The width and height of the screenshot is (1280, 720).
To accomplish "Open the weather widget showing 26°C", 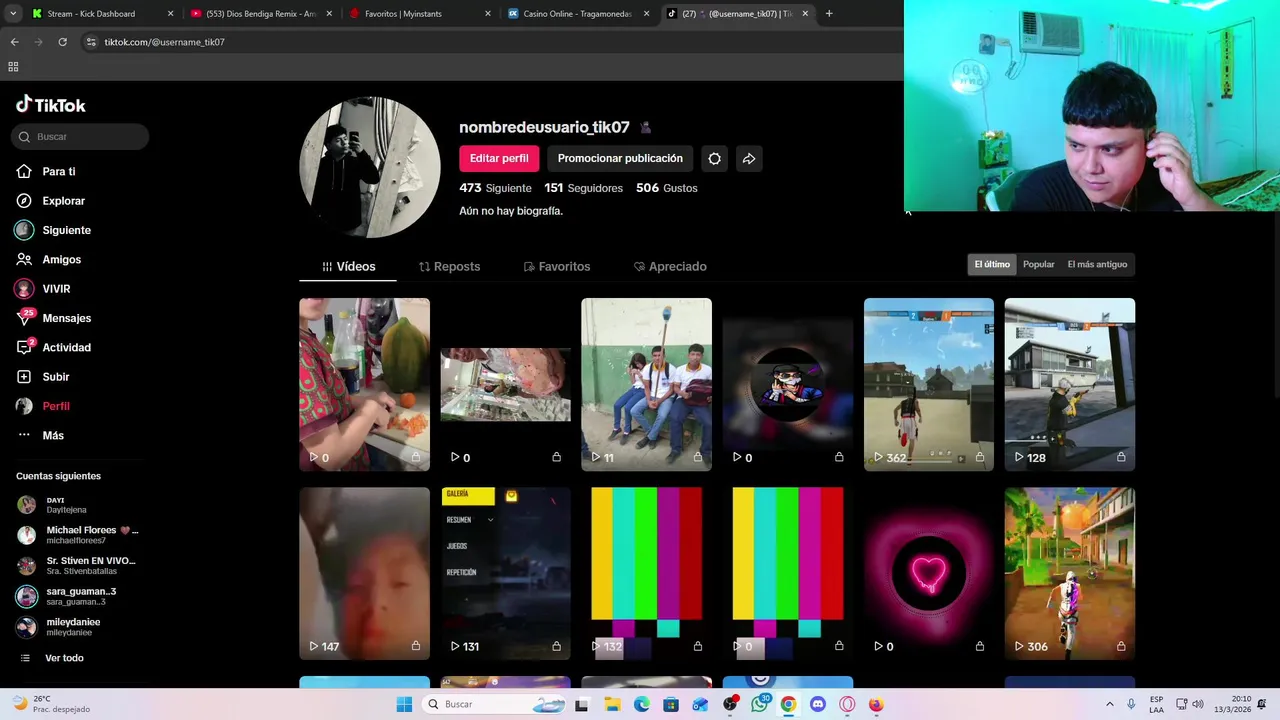I will [50, 704].
